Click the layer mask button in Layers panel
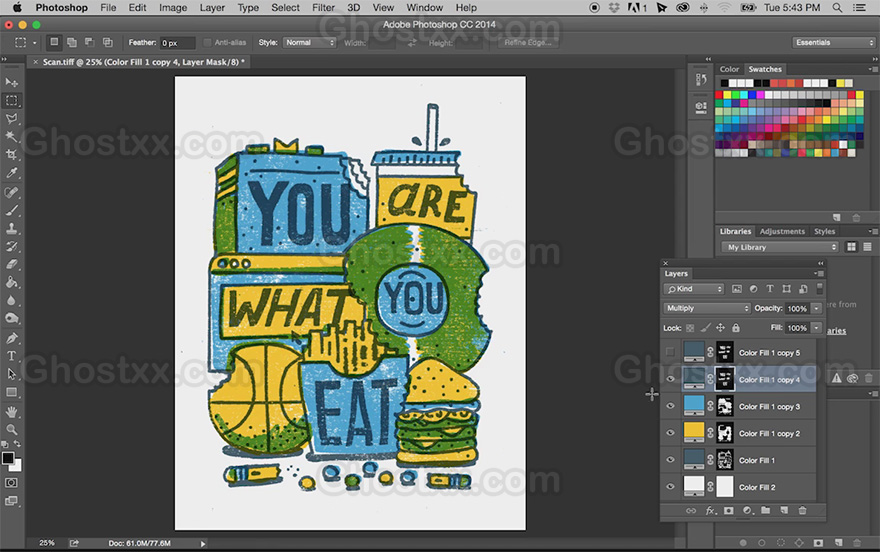Image resolution: width=880 pixels, height=552 pixels. point(728,510)
